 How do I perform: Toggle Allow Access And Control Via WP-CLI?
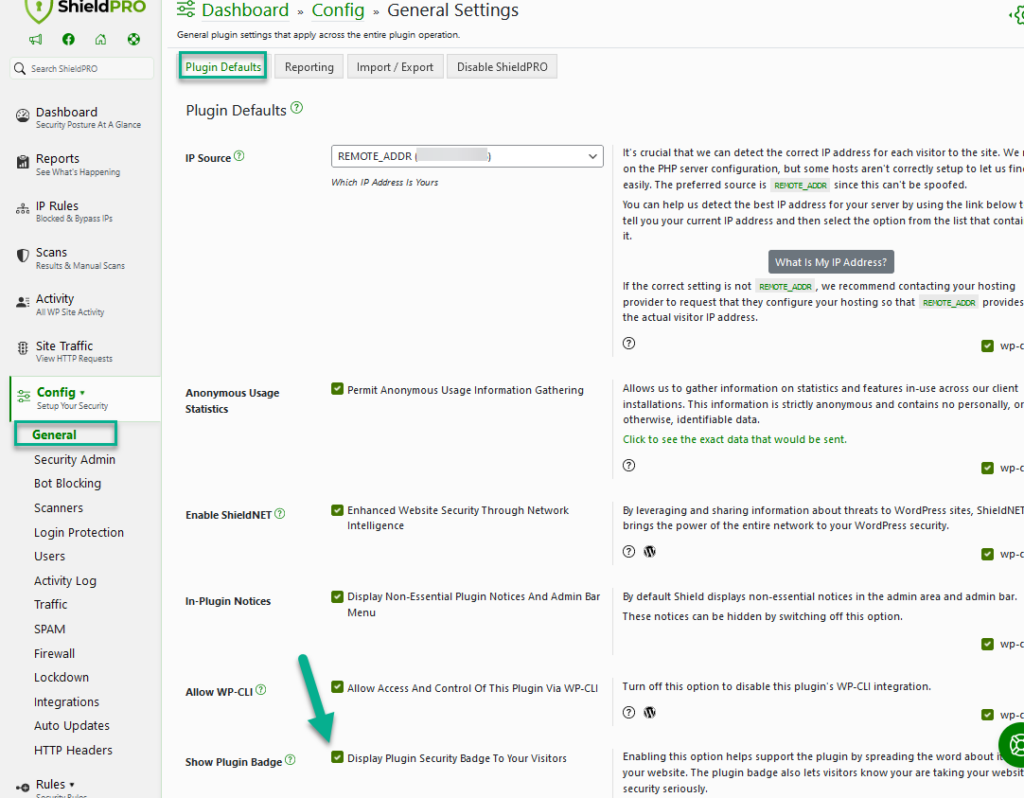337,688
